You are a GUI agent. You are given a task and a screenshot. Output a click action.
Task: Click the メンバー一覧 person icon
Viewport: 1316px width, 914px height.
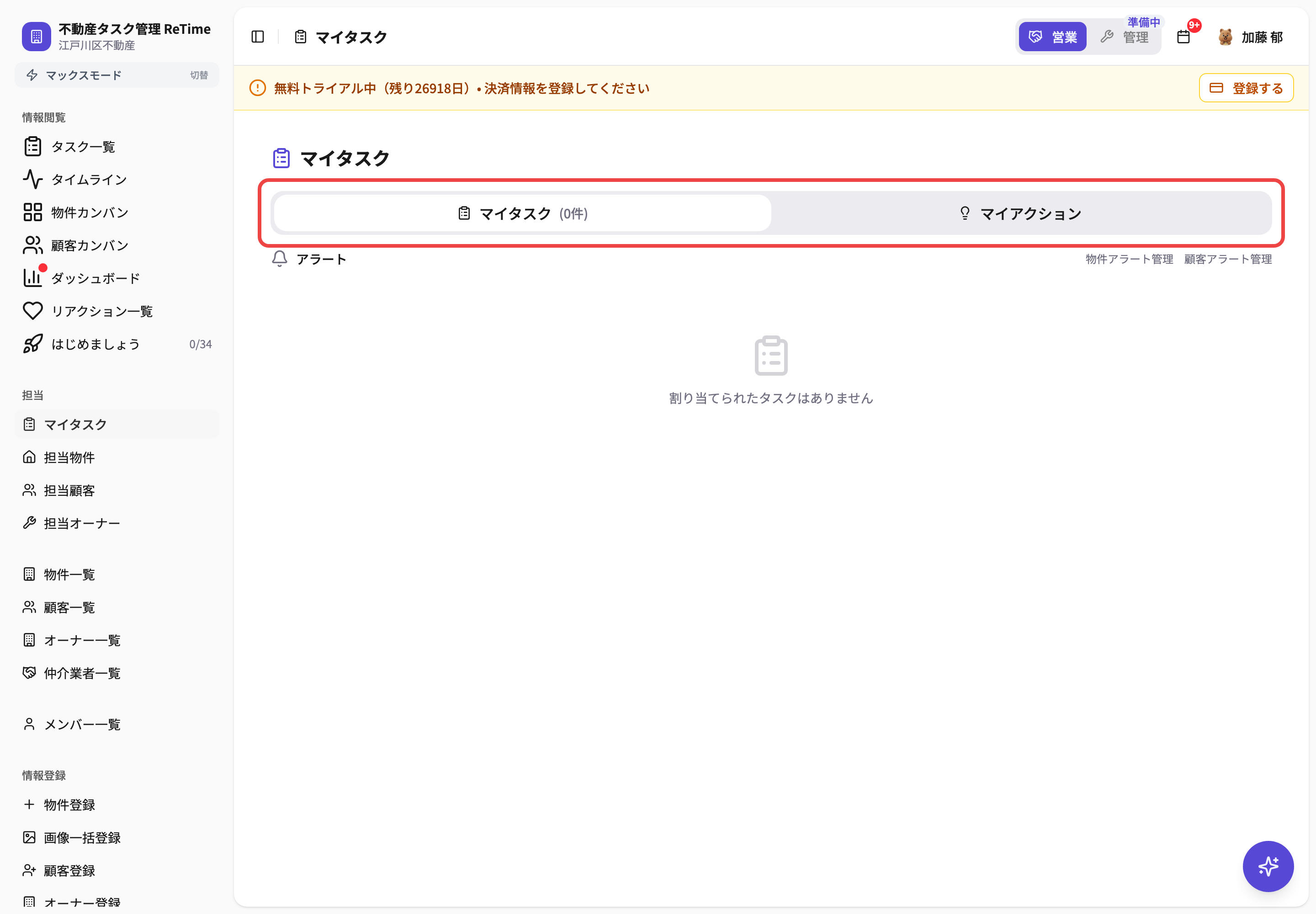pos(29,724)
